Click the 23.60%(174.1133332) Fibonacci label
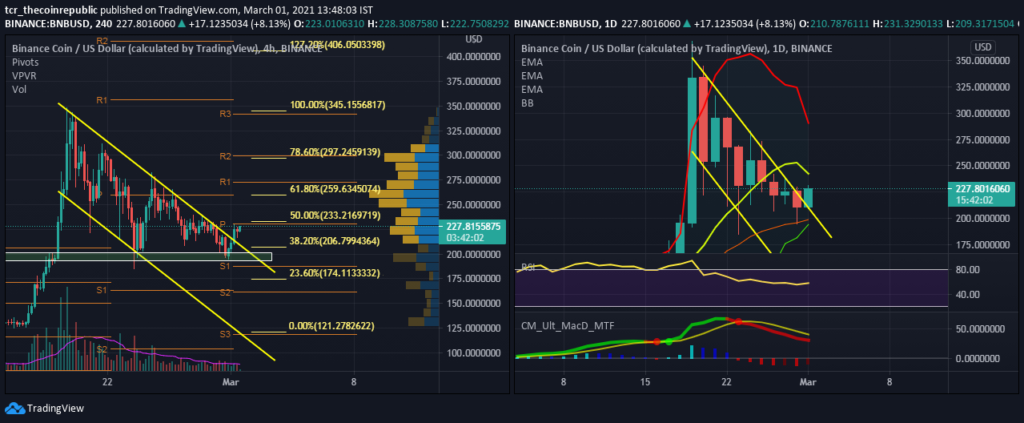 (335, 273)
